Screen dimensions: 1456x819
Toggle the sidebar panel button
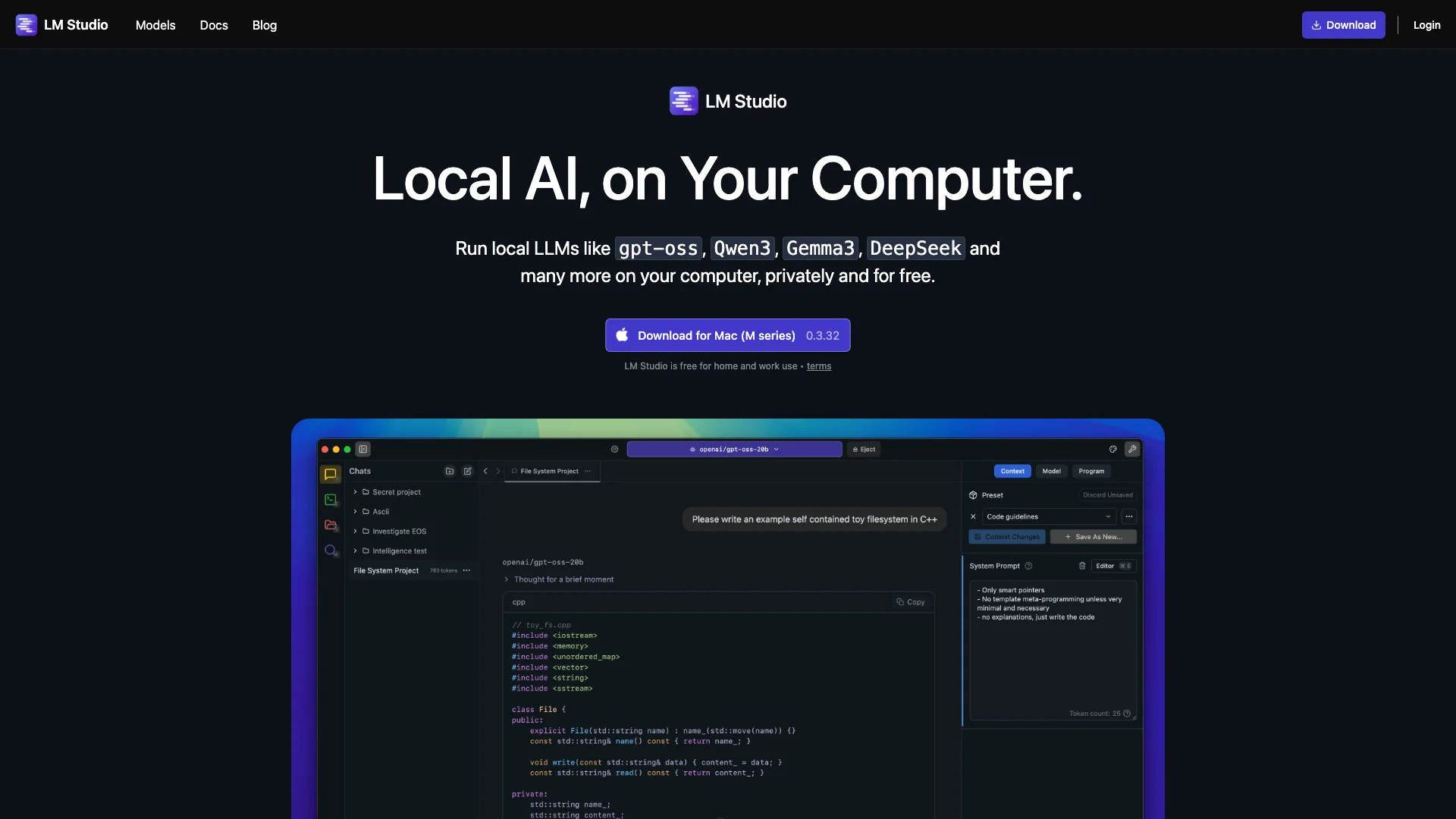click(363, 449)
